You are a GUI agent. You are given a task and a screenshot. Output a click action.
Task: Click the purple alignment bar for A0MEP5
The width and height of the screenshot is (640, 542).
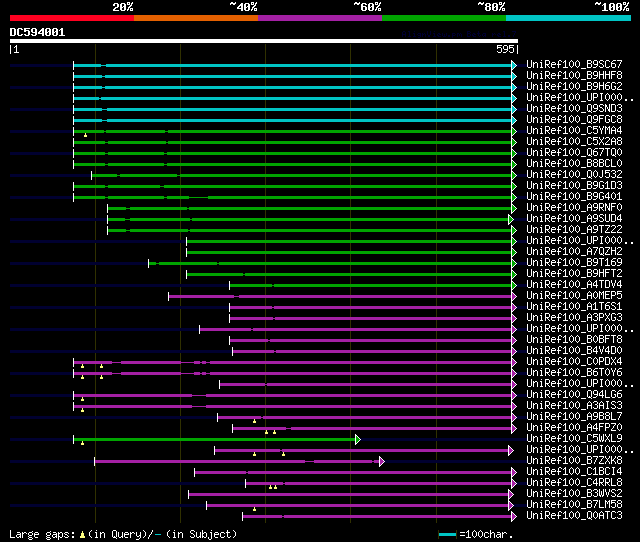click(x=340, y=297)
